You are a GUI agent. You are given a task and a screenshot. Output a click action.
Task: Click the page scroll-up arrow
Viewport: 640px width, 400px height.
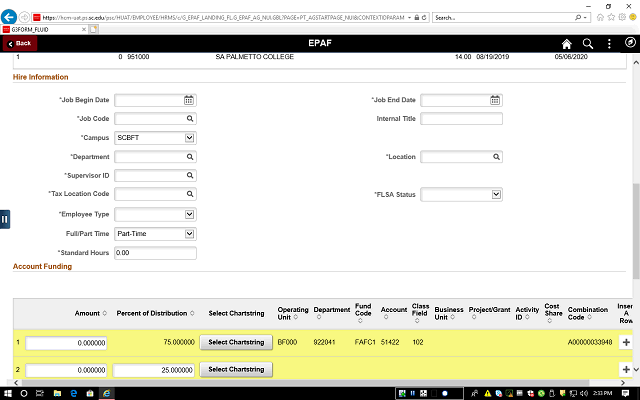[636, 62]
